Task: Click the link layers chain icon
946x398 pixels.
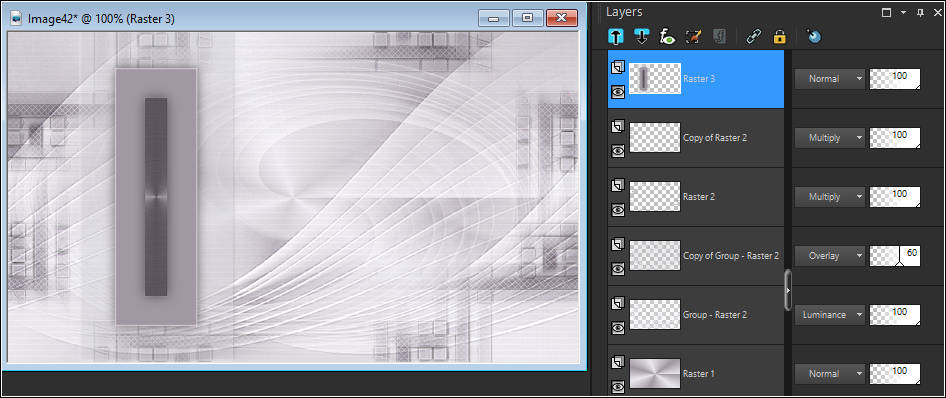Action: (754, 37)
